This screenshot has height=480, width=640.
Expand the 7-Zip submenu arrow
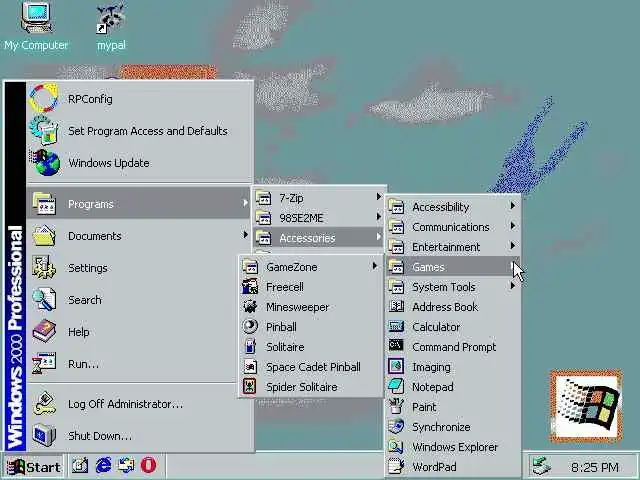[x=378, y=197]
